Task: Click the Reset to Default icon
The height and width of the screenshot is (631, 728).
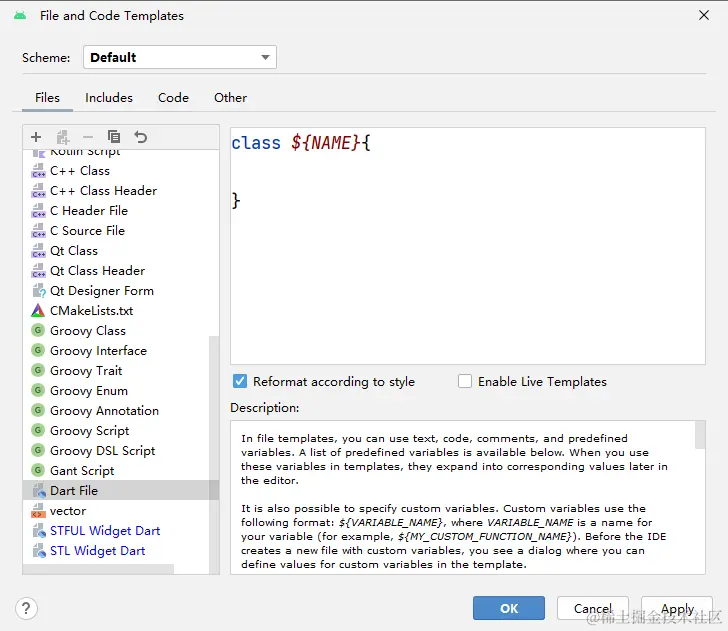Action: [140, 137]
